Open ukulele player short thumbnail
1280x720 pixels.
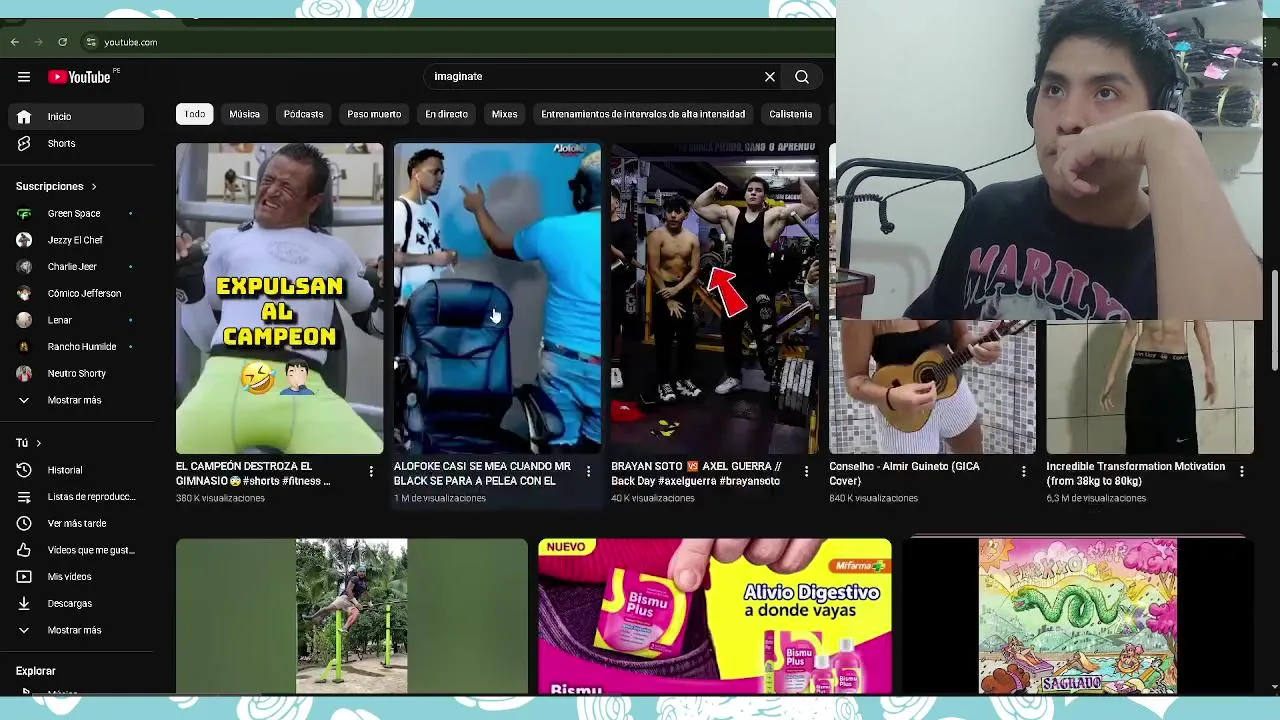932,387
